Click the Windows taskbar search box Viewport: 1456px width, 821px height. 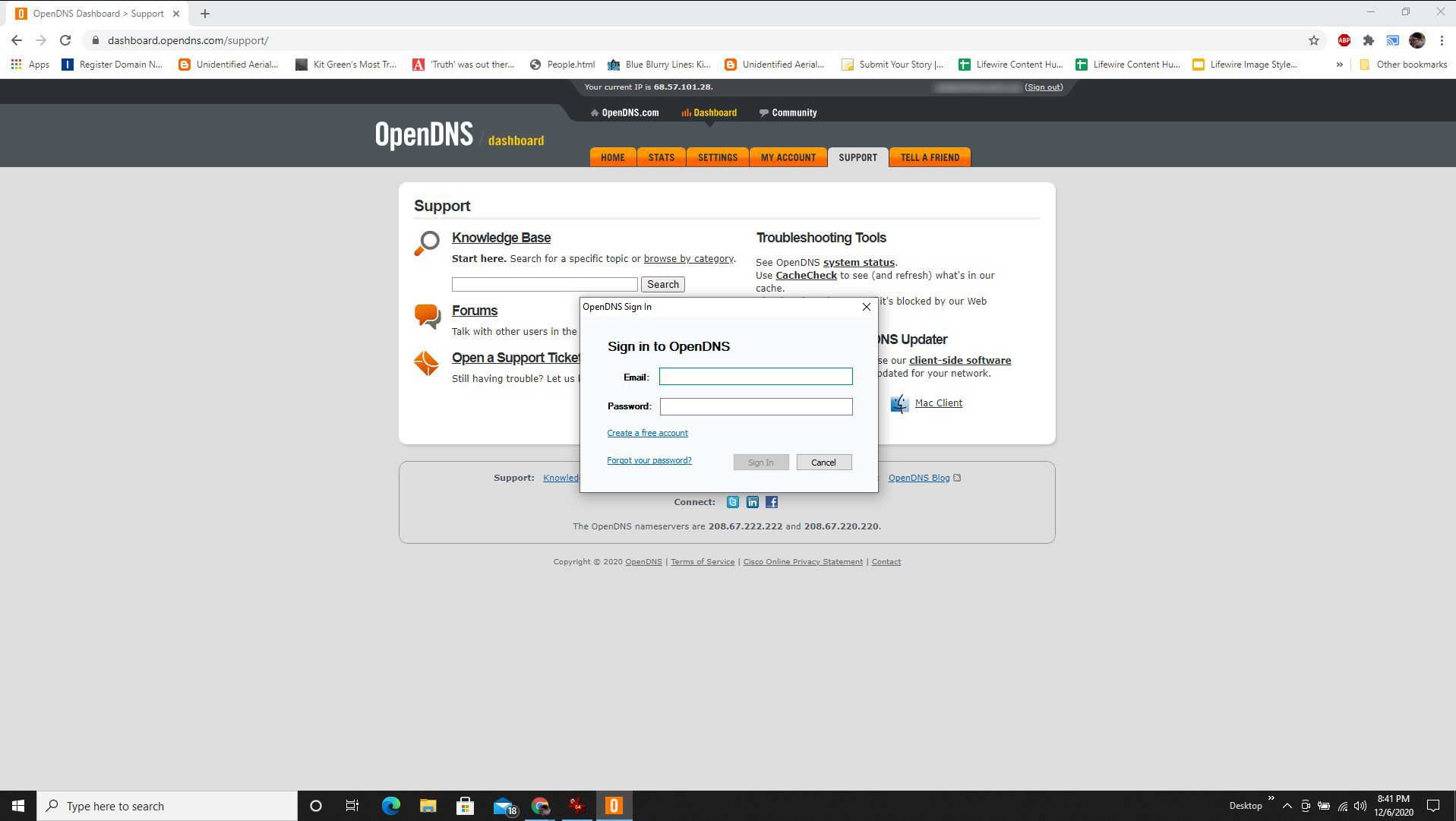coord(167,806)
